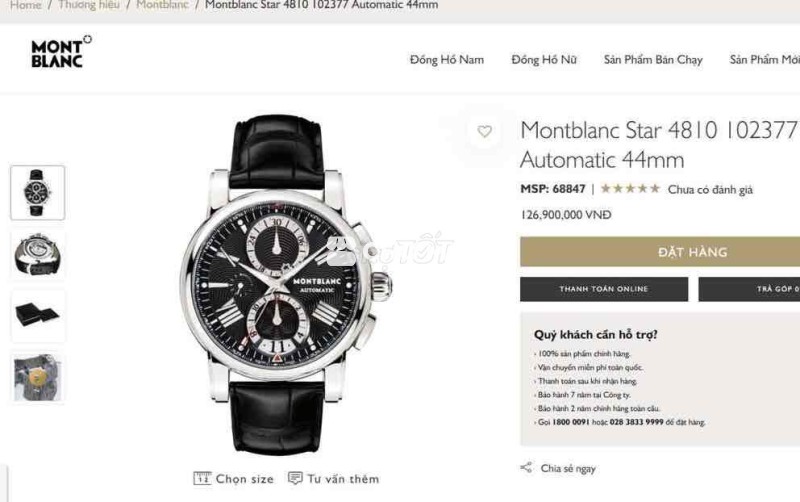The height and width of the screenshot is (502, 800).
Task: Open Sản Phẩm Bán Chạy menu item
Action: (x=653, y=60)
